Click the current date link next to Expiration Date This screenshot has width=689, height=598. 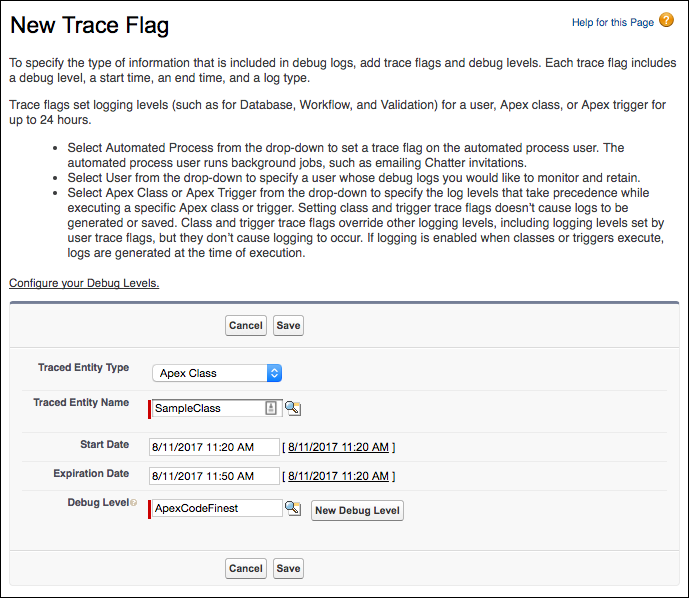pyautogui.click(x=338, y=476)
